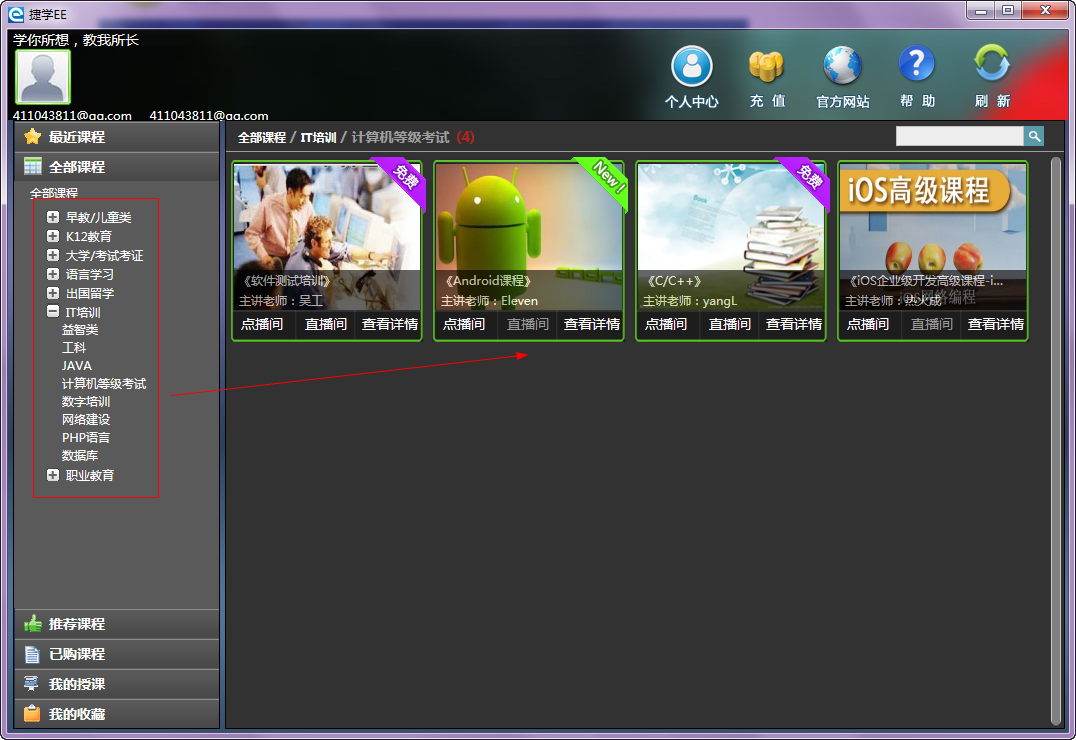The height and width of the screenshot is (740, 1076).
Task: Click 点播间 for 软件测试培训 course
Action: pyautogui.click(x=262, y=324)
